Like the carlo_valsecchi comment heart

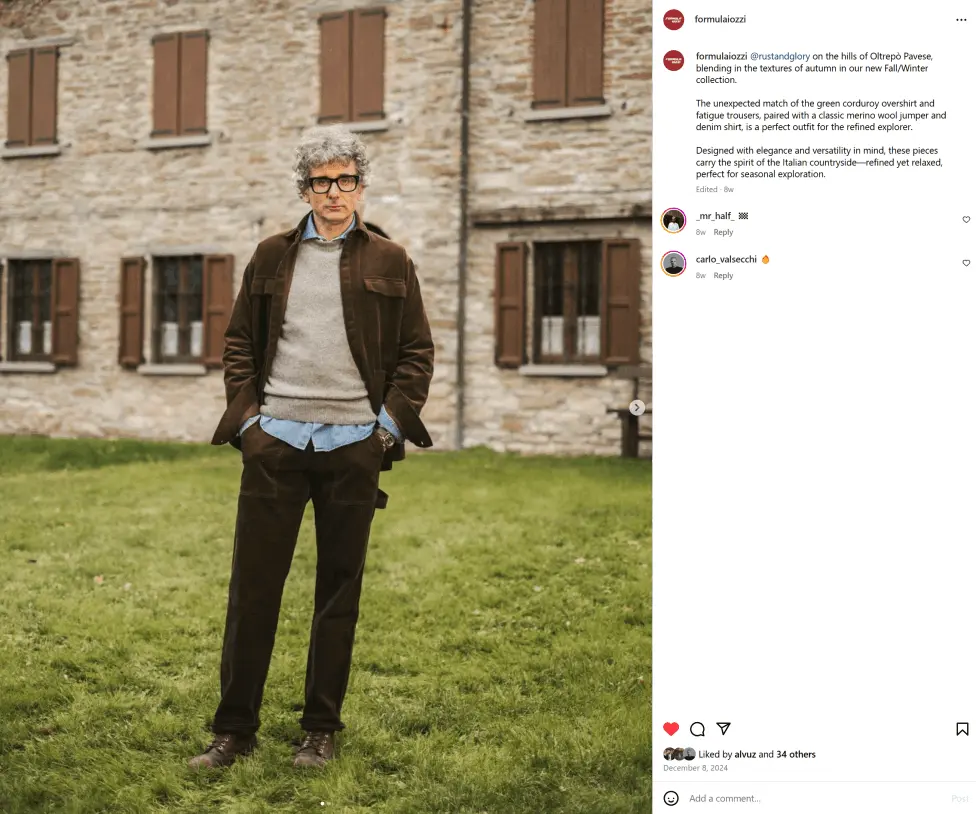(x=966, y=263)
